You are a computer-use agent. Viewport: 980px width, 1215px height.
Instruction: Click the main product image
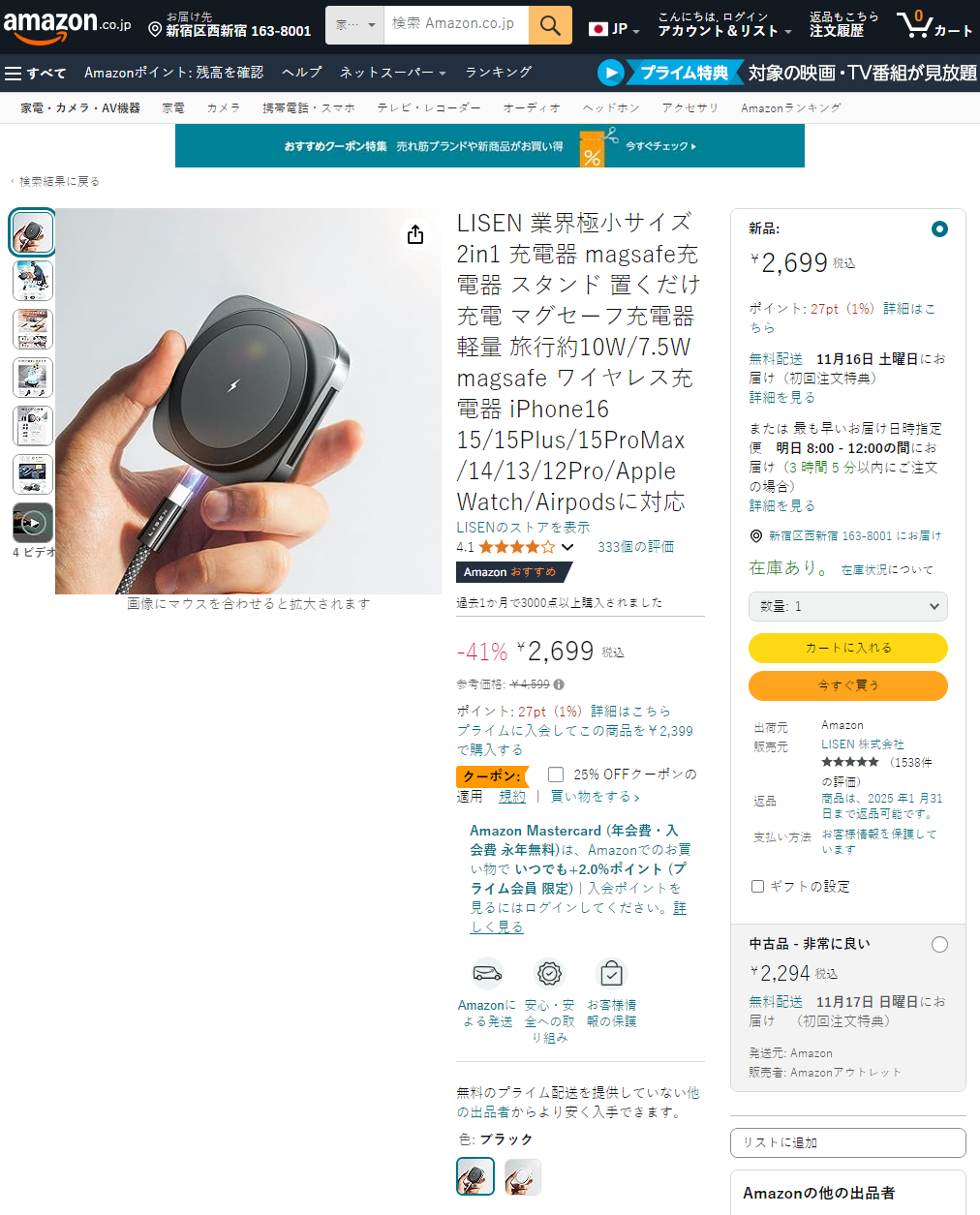click(x=248, y=401)
